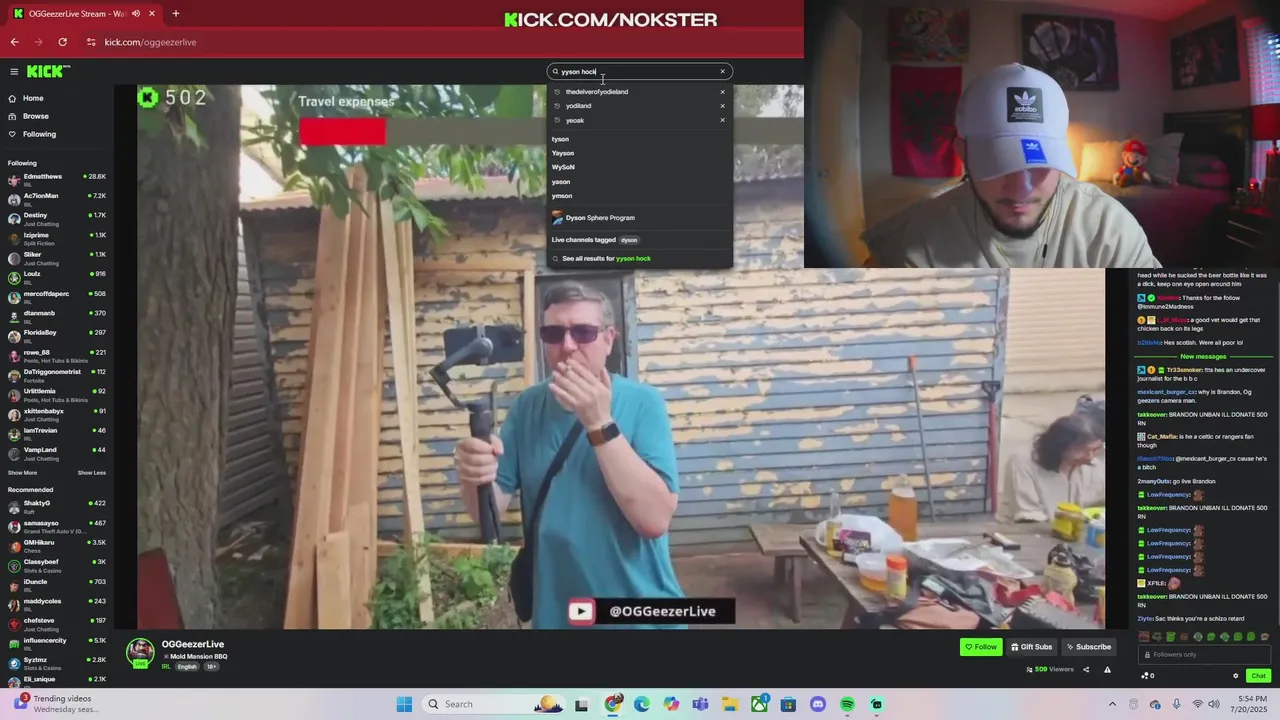This screenshot has width=1280, height=720.
Task: Open Destiny channel in Following list
Action: point(57,218)
